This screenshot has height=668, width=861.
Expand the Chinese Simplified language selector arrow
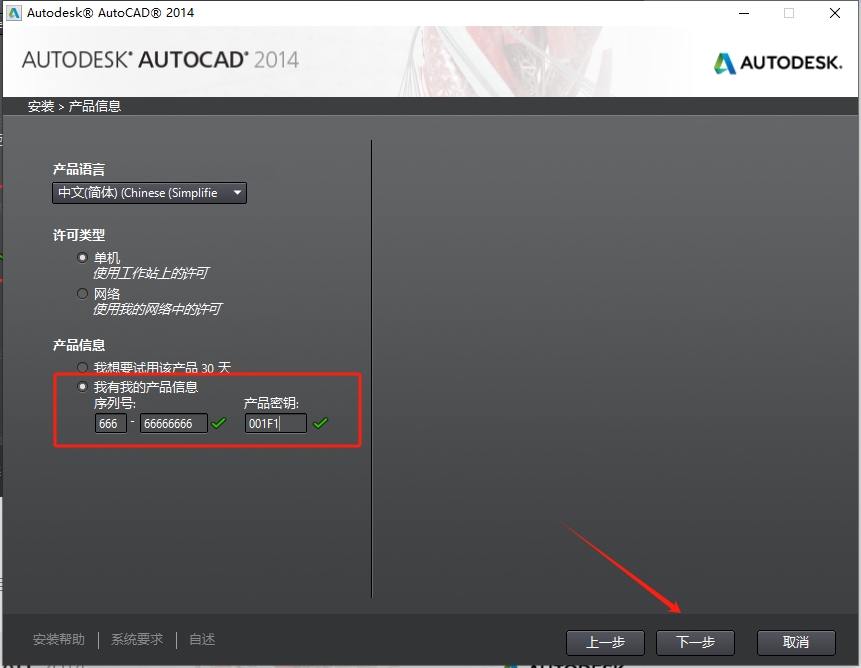tap(238, 193)
